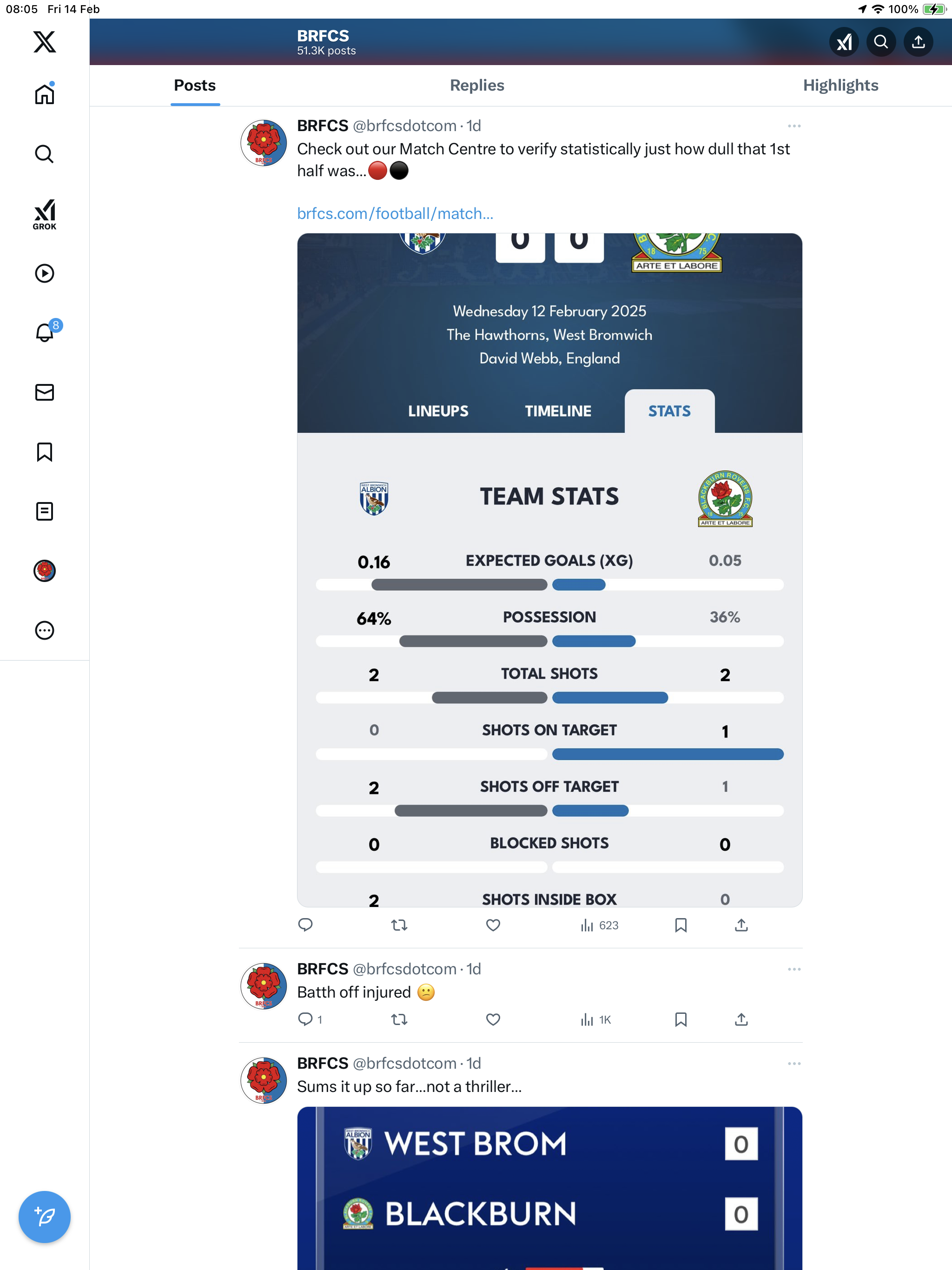Switch to the Highlights tab
Image resolution: width=952 pixels, height=1270 pixels.
[x=840, y=85]
